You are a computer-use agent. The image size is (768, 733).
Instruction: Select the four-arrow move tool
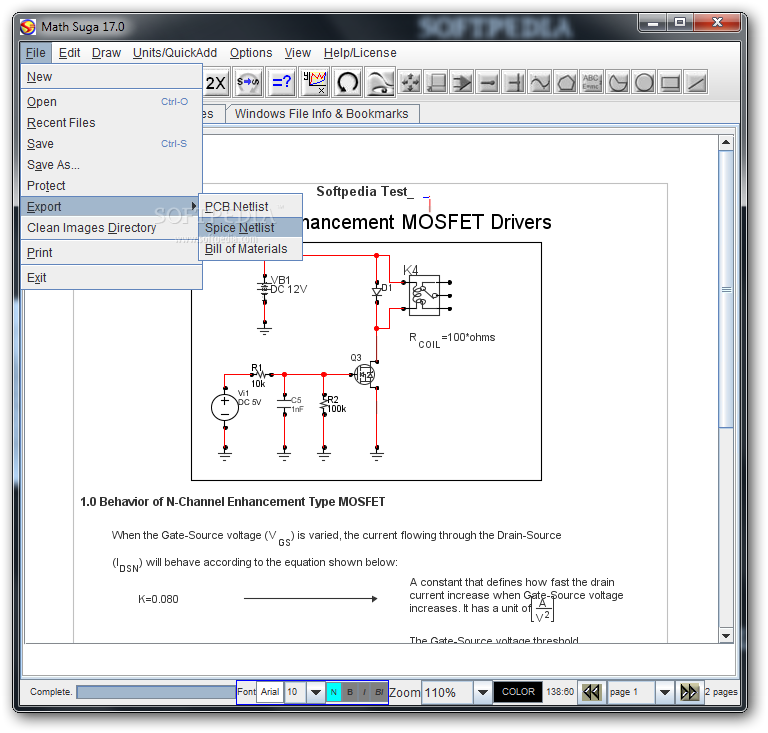(410, 82)
